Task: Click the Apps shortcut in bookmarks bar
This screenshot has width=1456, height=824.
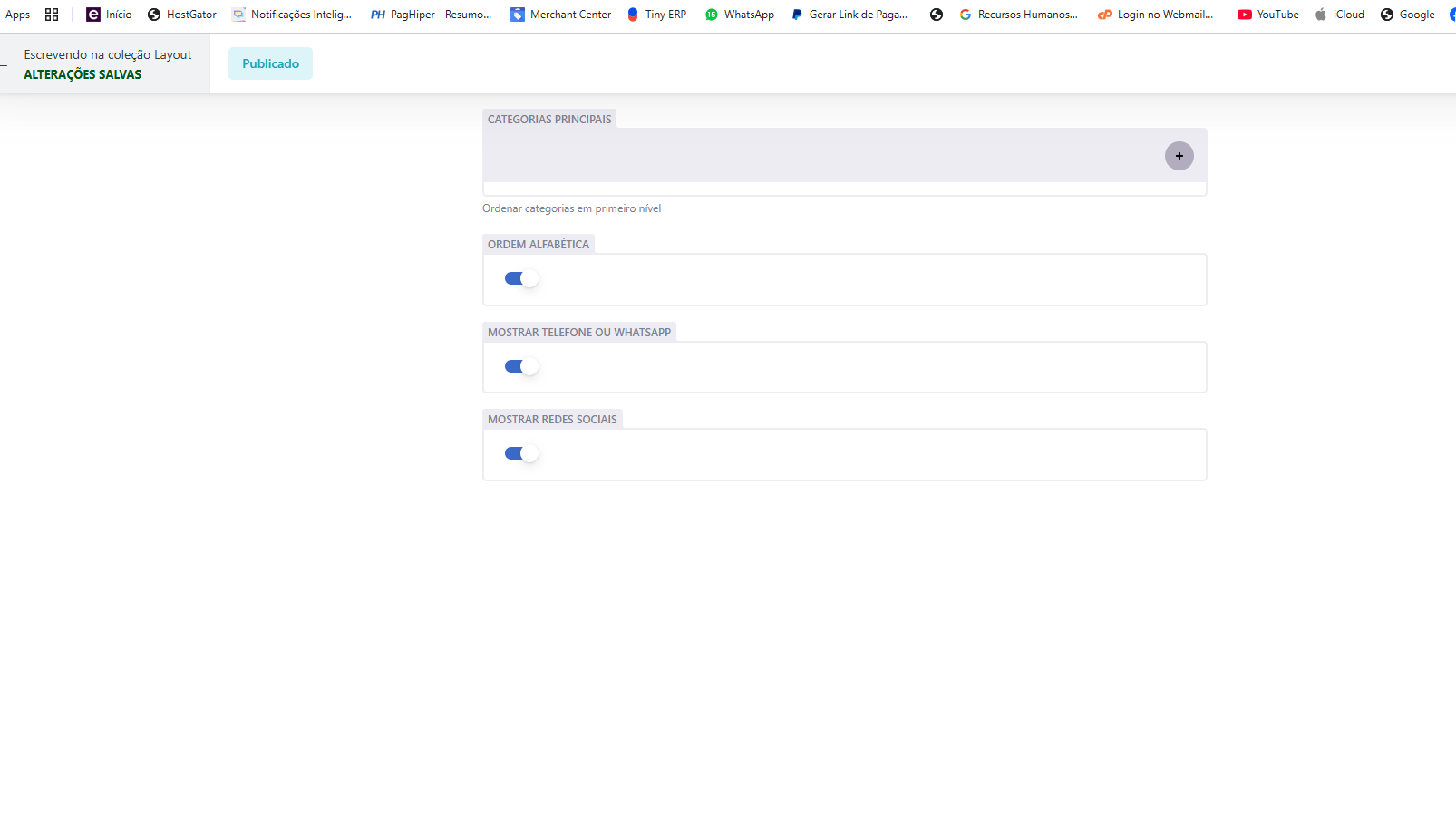Action: coord(17,15)
